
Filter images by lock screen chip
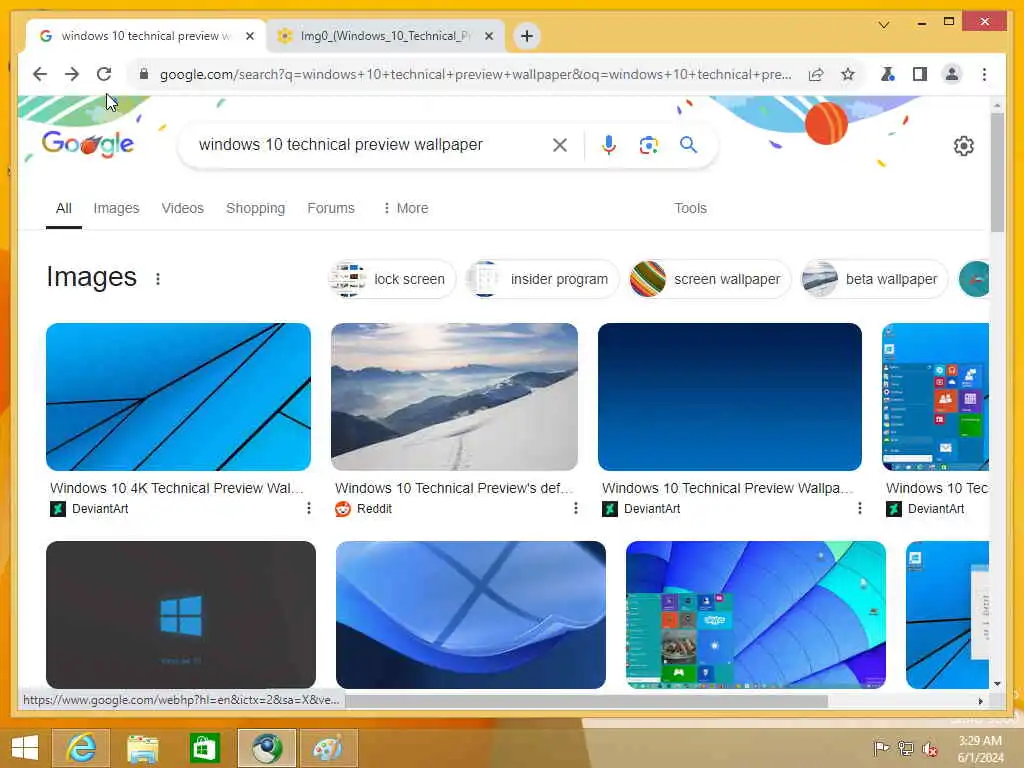(x=391, y=279)
